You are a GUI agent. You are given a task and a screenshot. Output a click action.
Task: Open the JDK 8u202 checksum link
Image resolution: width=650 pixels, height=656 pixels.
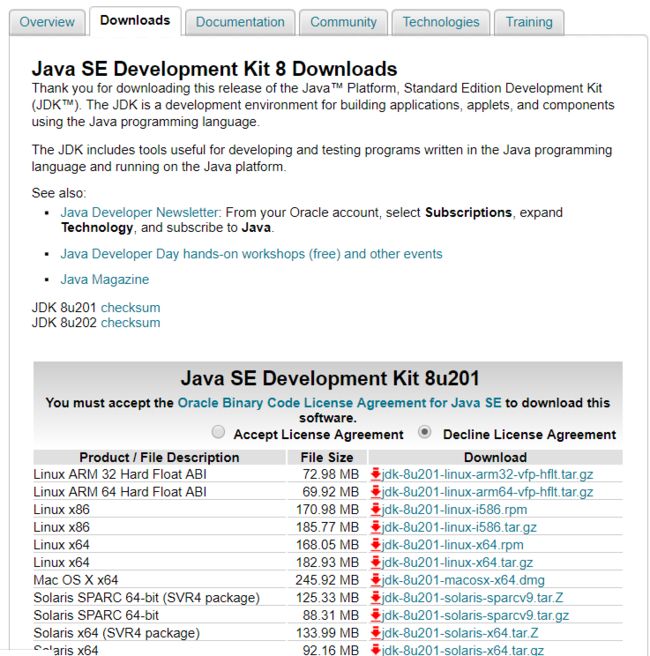[131, 323]
